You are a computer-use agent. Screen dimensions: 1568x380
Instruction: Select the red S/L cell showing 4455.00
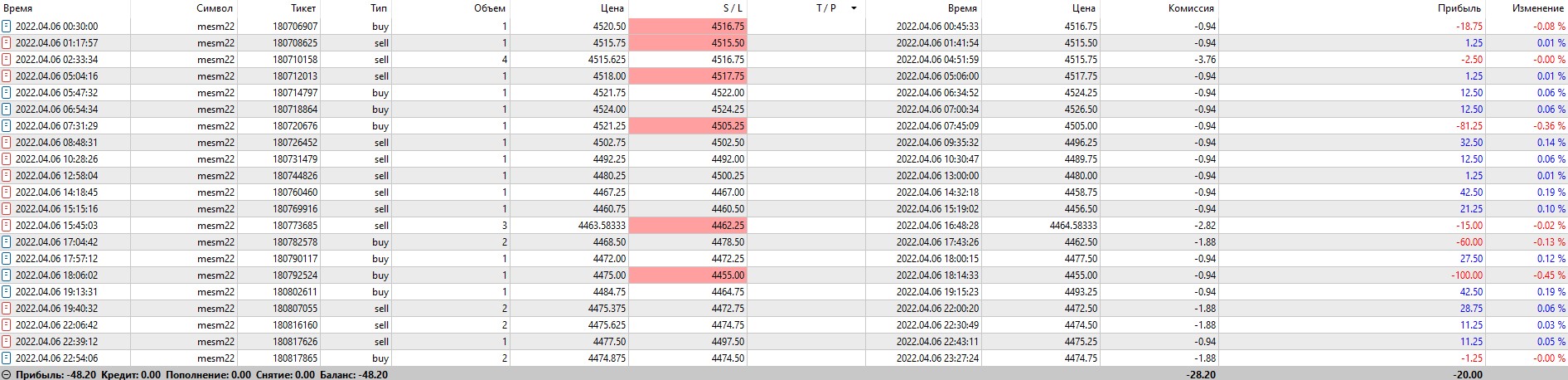(688, 275)
